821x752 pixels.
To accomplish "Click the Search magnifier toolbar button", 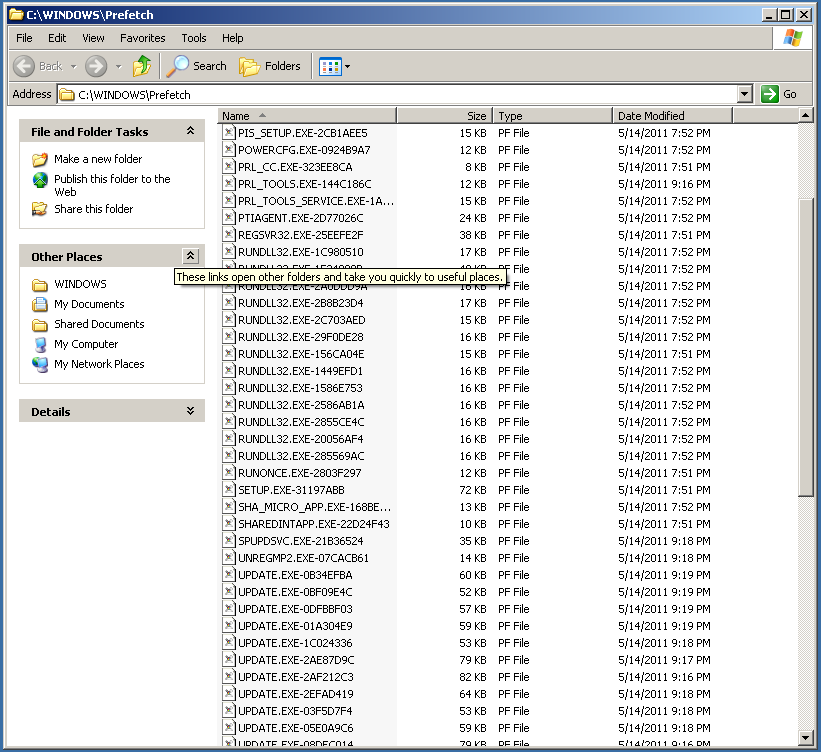I will point(197,66).
